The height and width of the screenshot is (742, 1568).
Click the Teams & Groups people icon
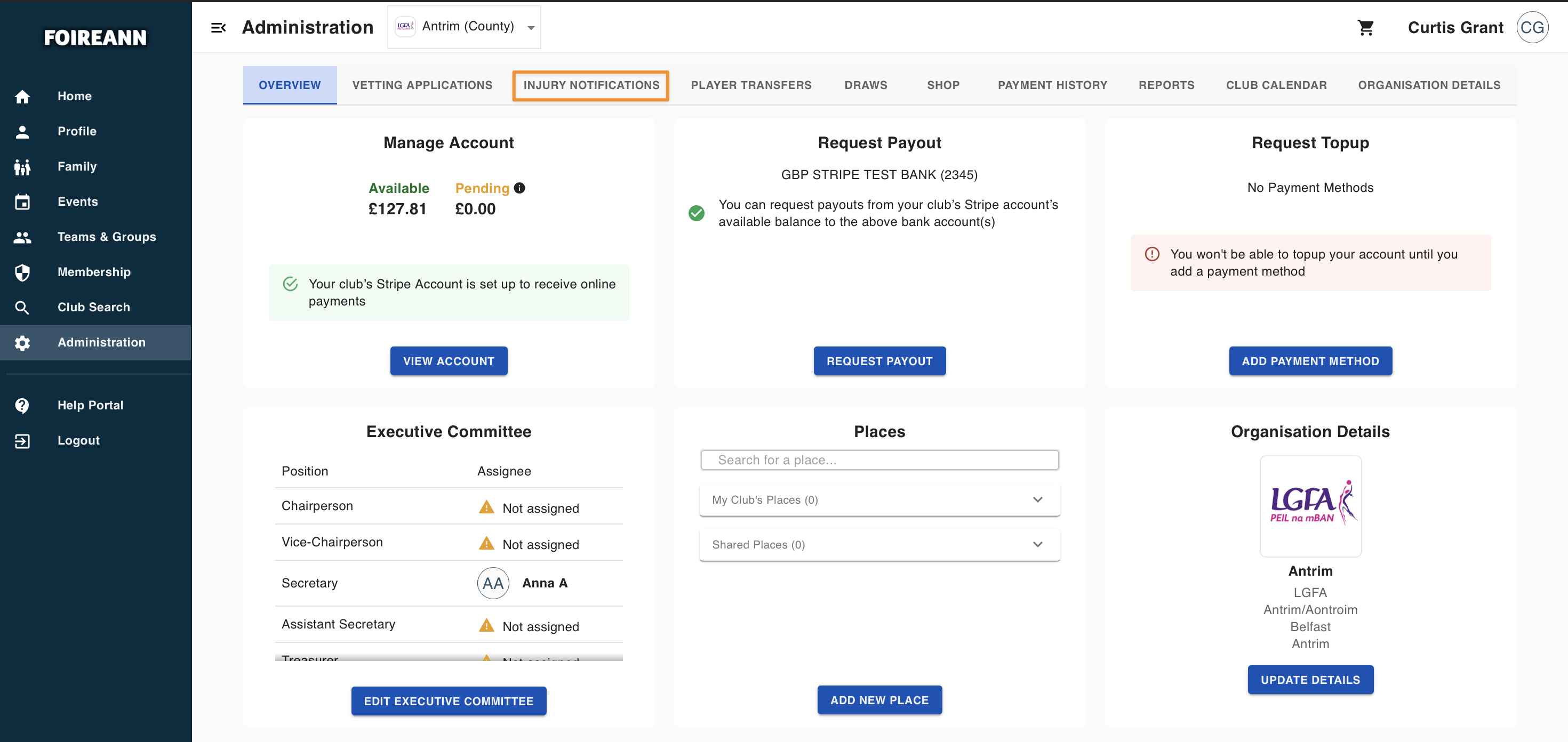point(22,237)
